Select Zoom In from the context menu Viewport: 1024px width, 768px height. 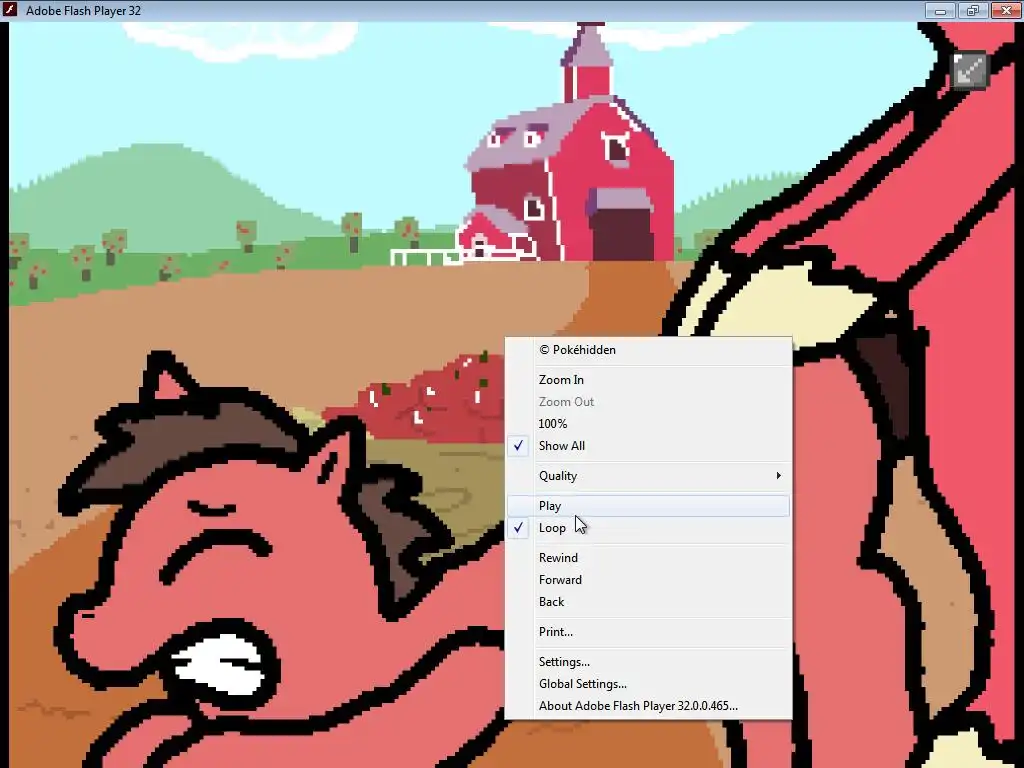click(x=648, y=379)
